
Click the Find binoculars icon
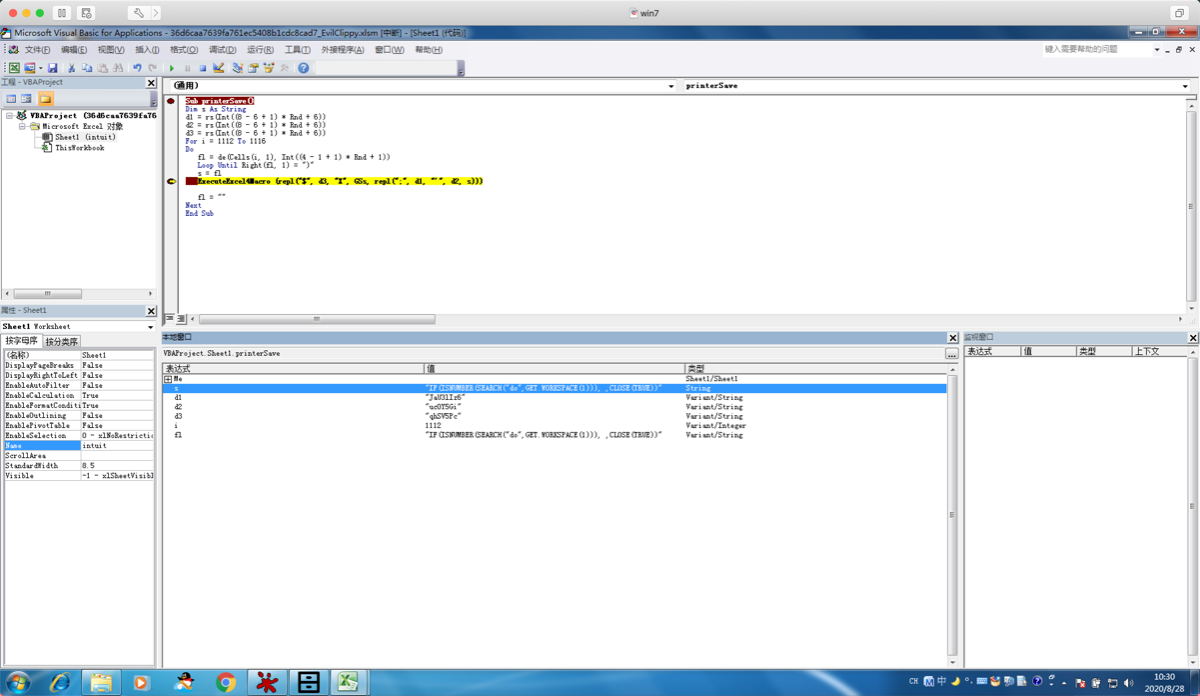click(x=118, y=68)
